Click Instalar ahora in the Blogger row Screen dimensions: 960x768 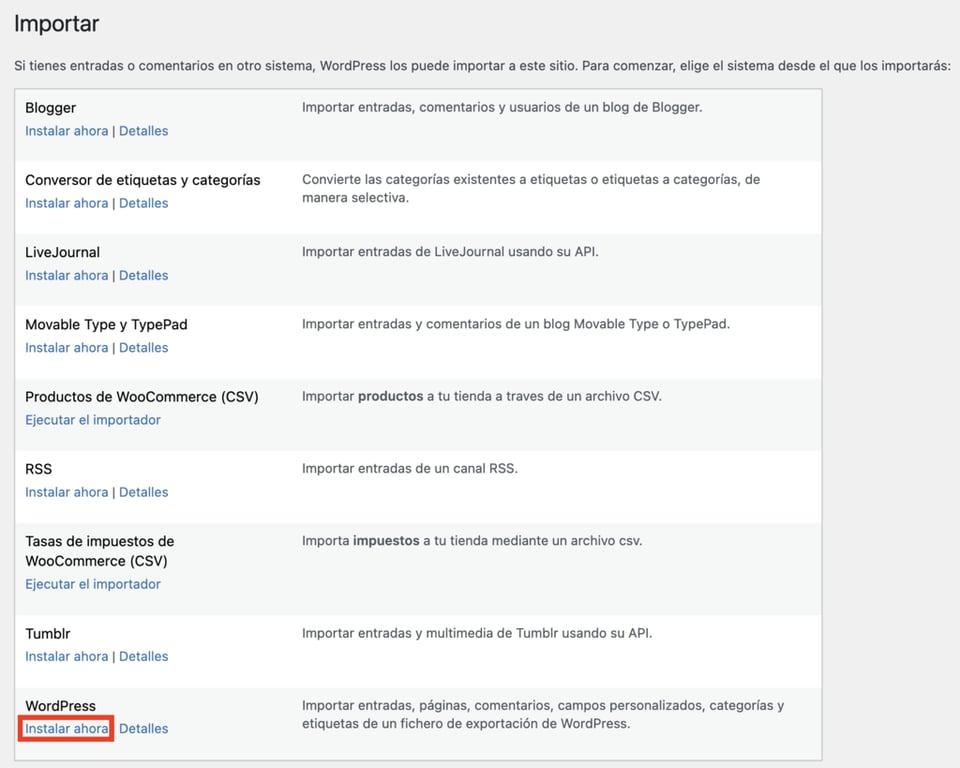pyautogui.click(x=66, y=130)
